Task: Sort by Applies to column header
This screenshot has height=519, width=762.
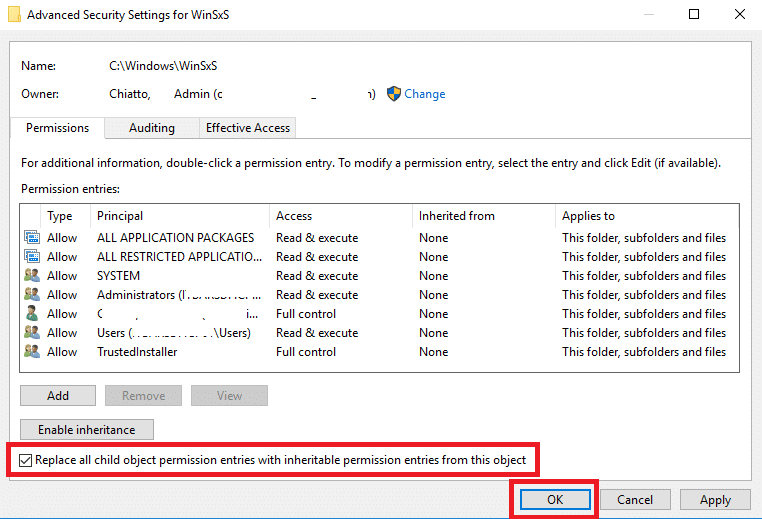Action: (x=647, y=216)
